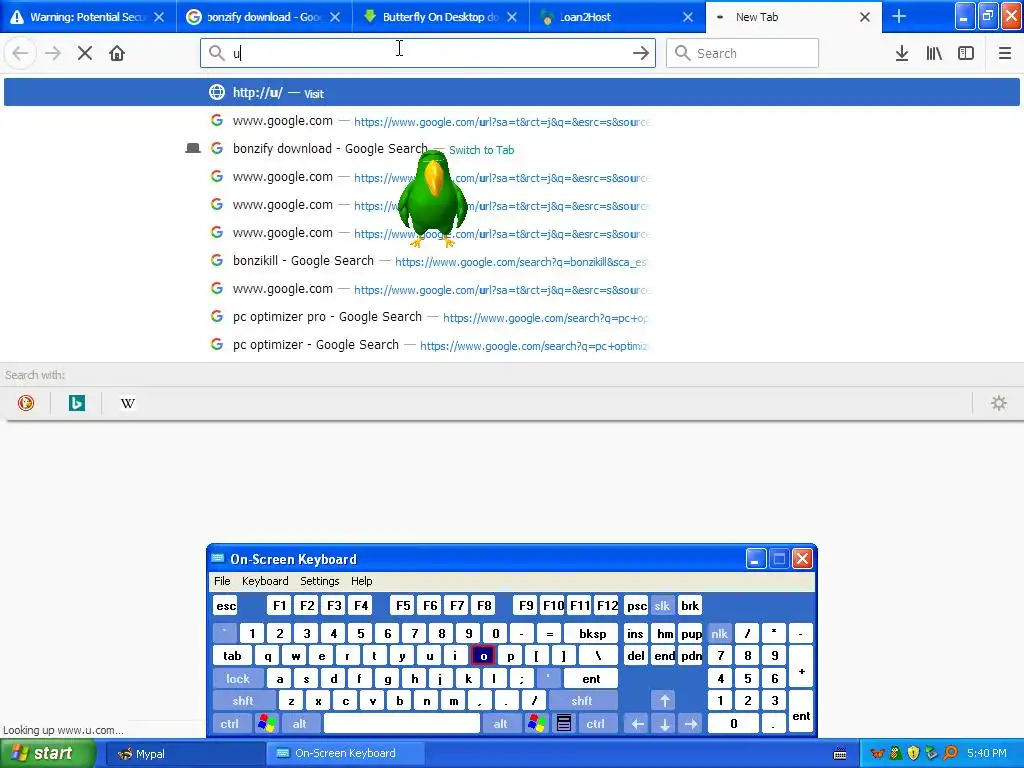
Task: Close the Loan2Host tab
Action: (688, 17)
